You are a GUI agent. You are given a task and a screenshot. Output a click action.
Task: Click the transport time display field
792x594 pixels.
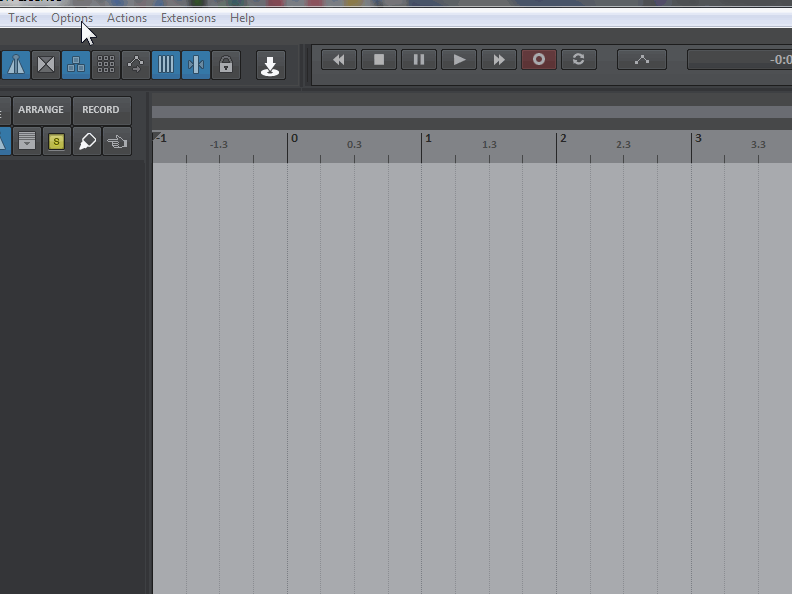pos(739,60)
